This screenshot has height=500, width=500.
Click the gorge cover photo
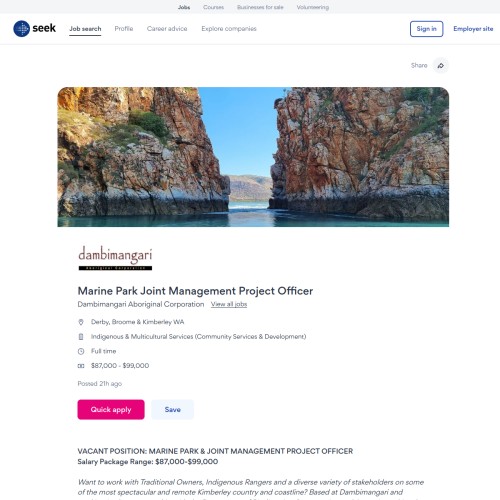[253, 157]
